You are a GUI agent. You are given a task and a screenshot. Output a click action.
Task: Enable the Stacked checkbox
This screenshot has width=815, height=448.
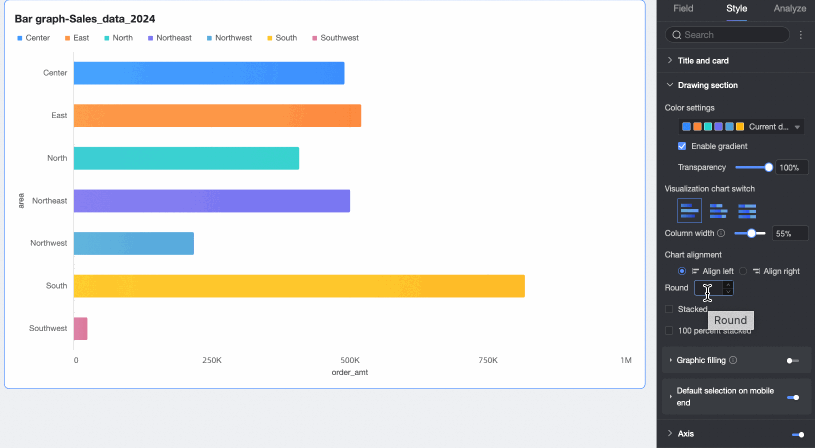pos(669,309)
